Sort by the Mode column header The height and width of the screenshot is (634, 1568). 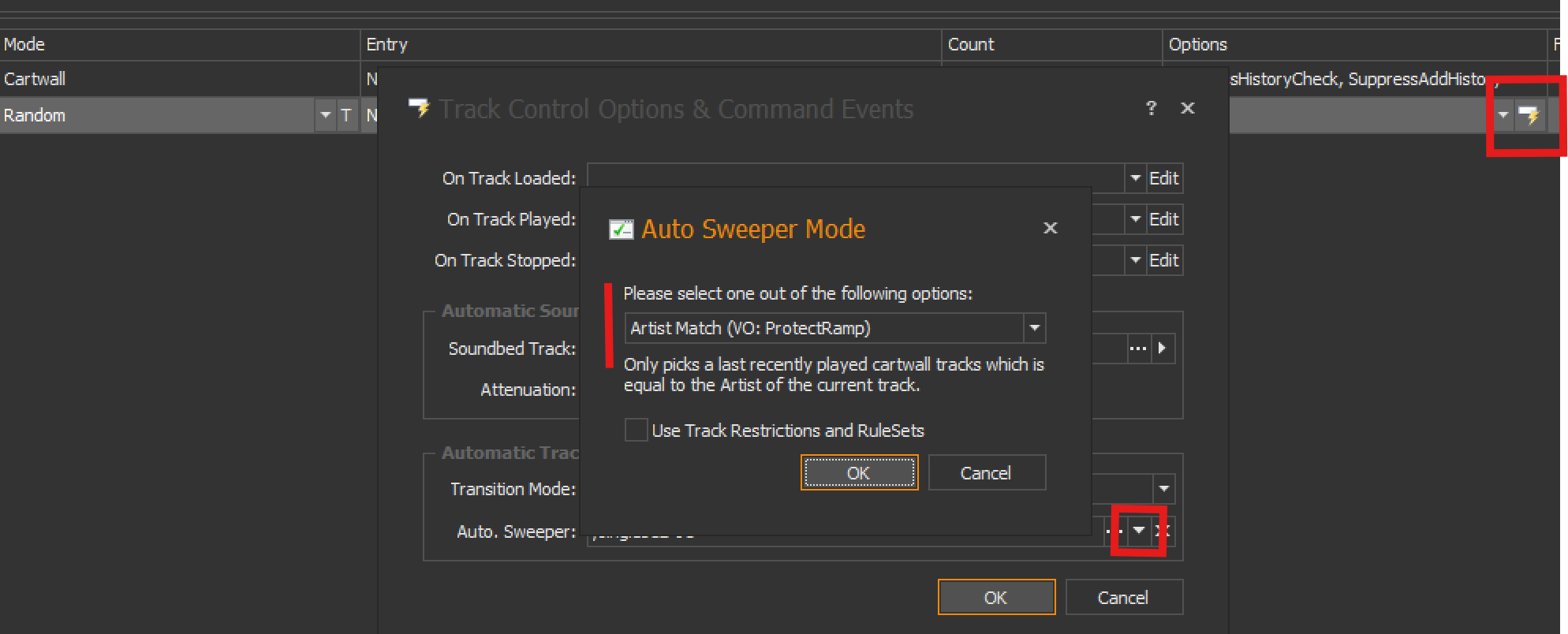pyautogui.click(x=180, y=45)
